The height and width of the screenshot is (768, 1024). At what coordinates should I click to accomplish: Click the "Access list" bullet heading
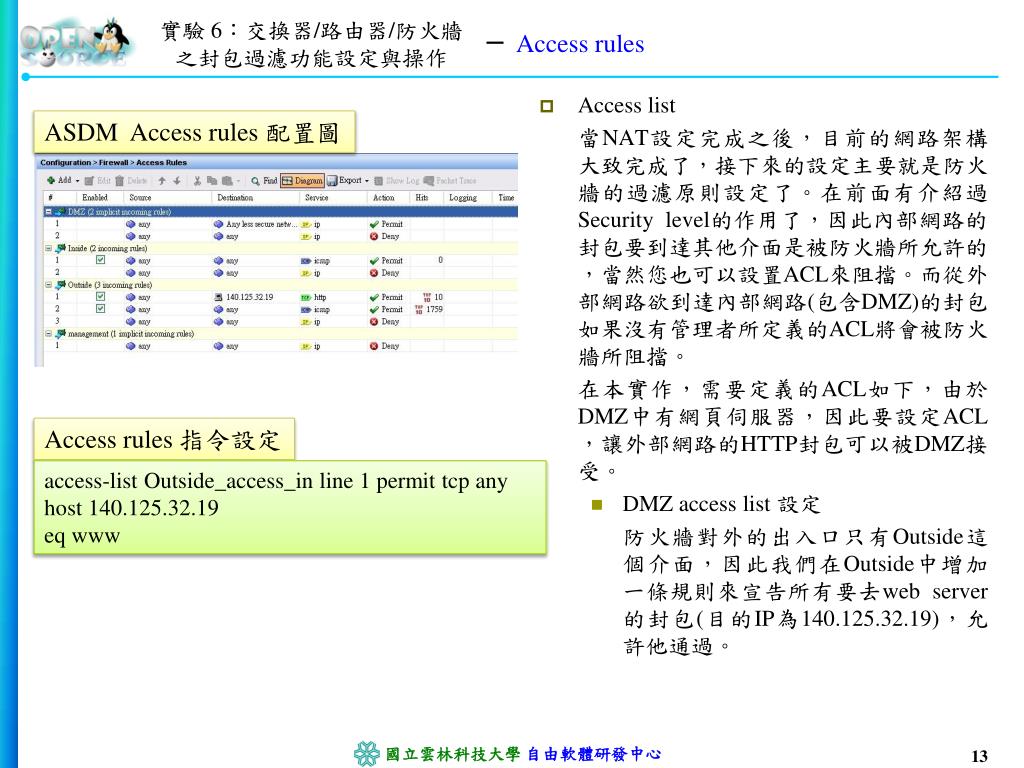[x=627, y=106]
